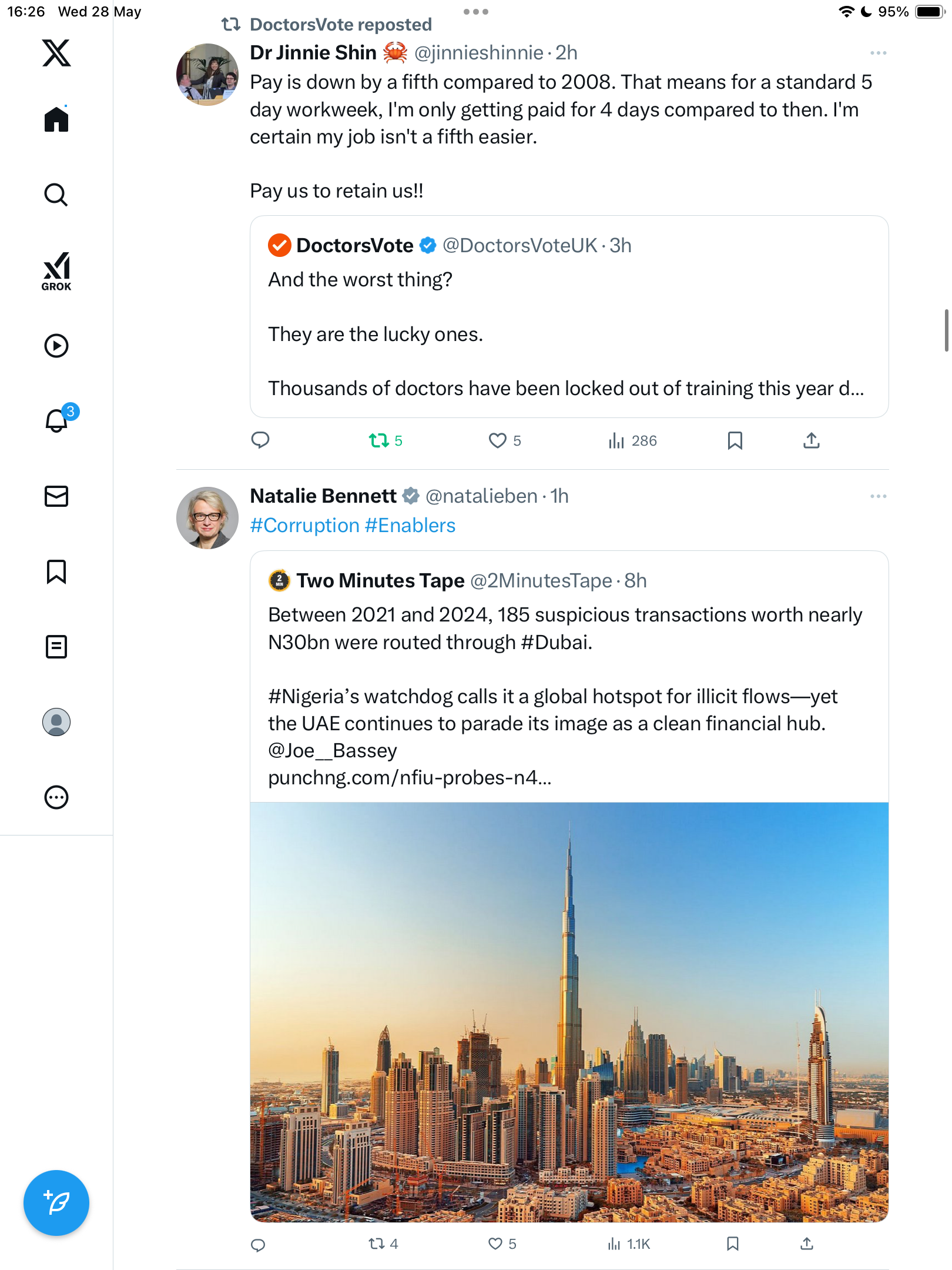The height and width of the screenshot is (1270, 952).
Task: Open Profile avatar in sidebar
Action: pyautogui.click(x=56, y=722)
